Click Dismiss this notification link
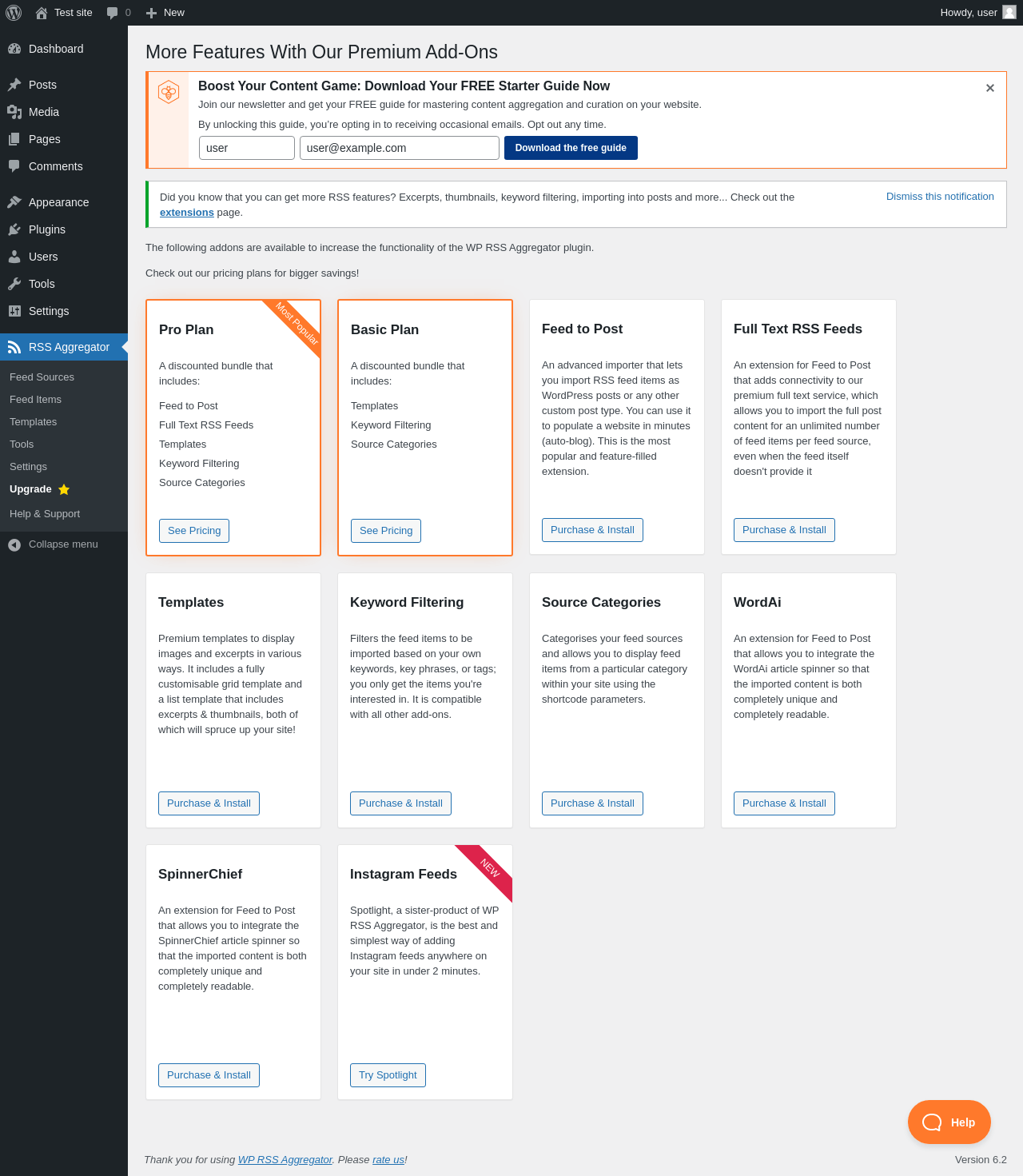 tap(940, 197)
